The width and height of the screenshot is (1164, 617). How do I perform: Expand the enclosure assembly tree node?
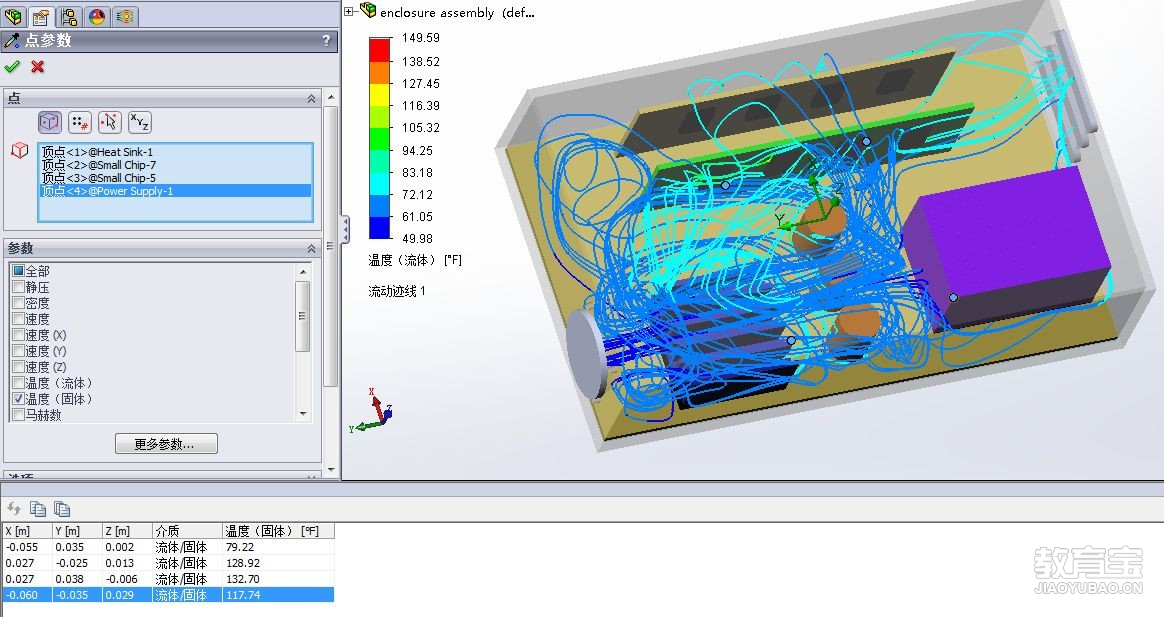(349, 12)
